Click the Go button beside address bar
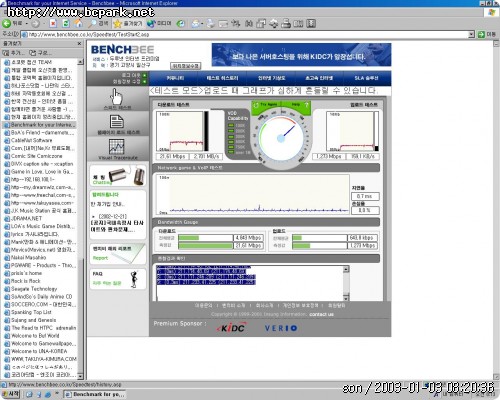Image resolution: width=500 pixels, height=400 pixels. [x=487, y=34]
